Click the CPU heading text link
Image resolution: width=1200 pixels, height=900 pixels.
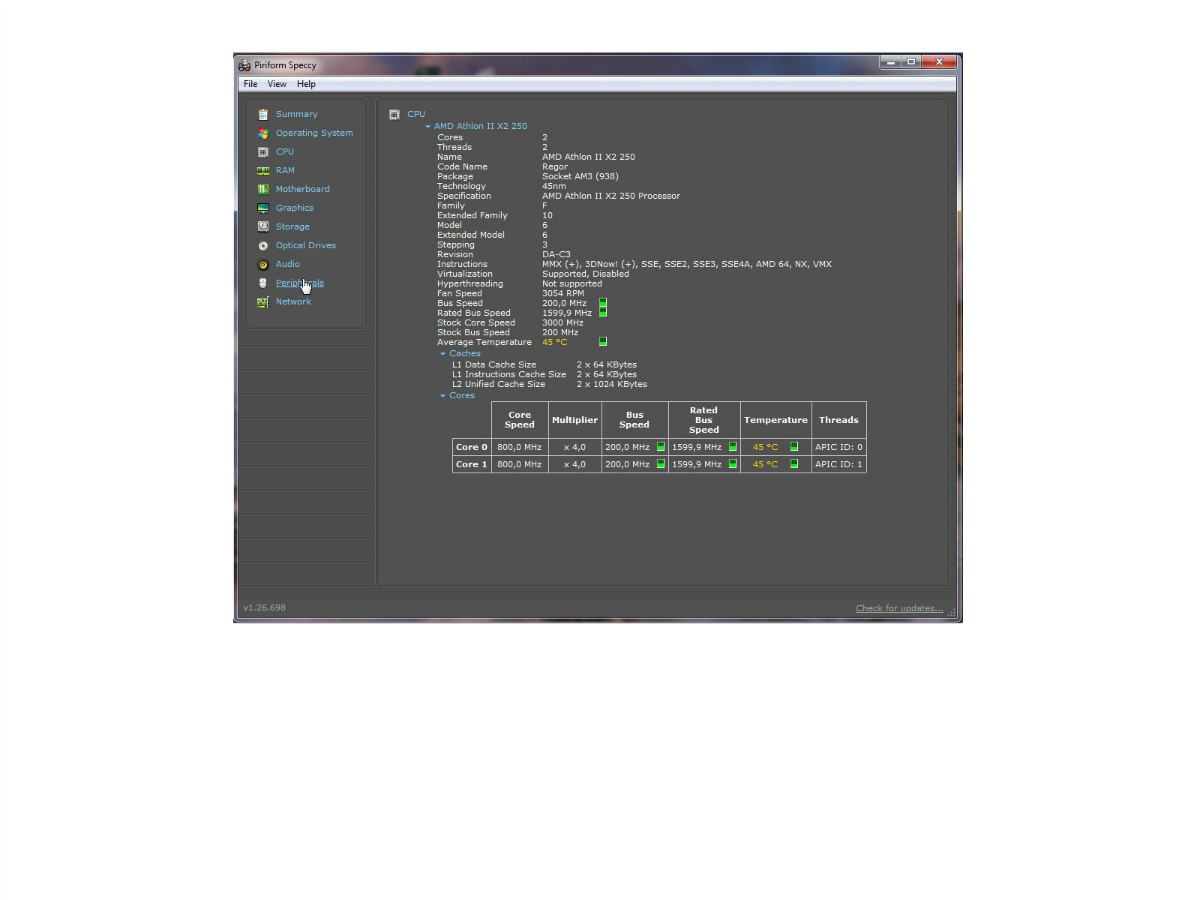click(416, 114)
